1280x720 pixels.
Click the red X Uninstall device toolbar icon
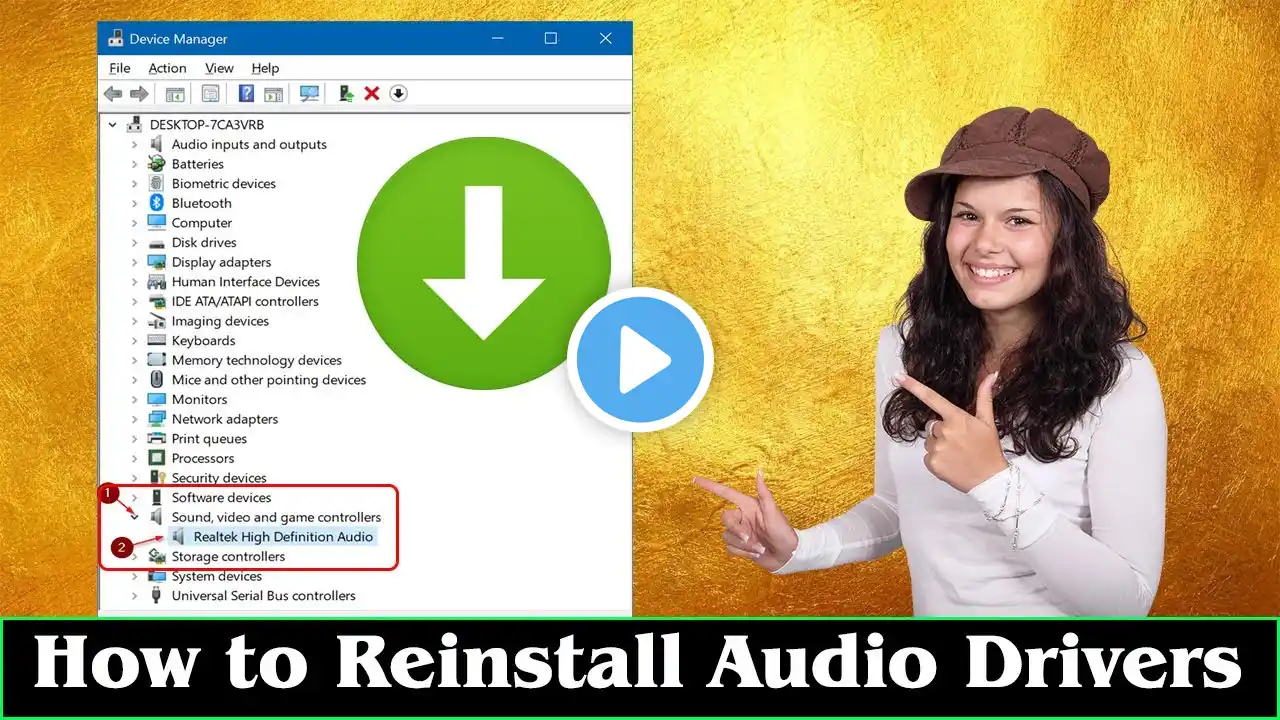coord(371,93)
